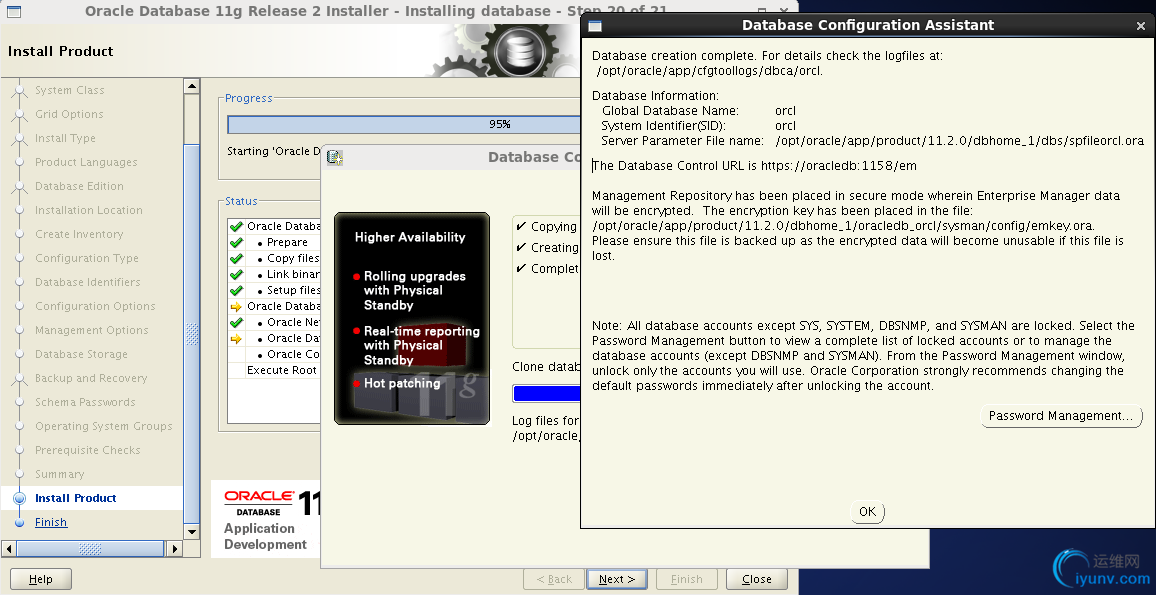
Task: Open Password Management window
Action: (x=1060, y=416)
